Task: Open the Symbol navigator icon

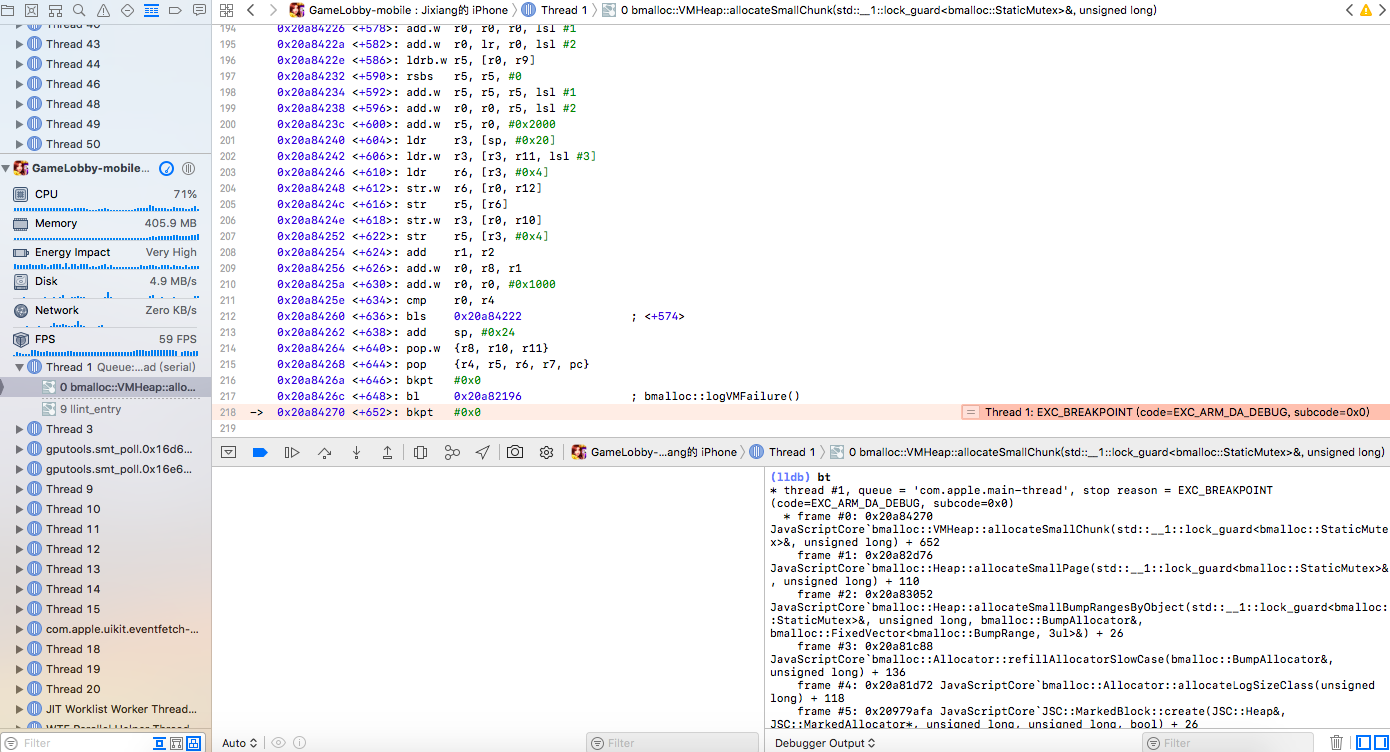Action: [56, 10]
